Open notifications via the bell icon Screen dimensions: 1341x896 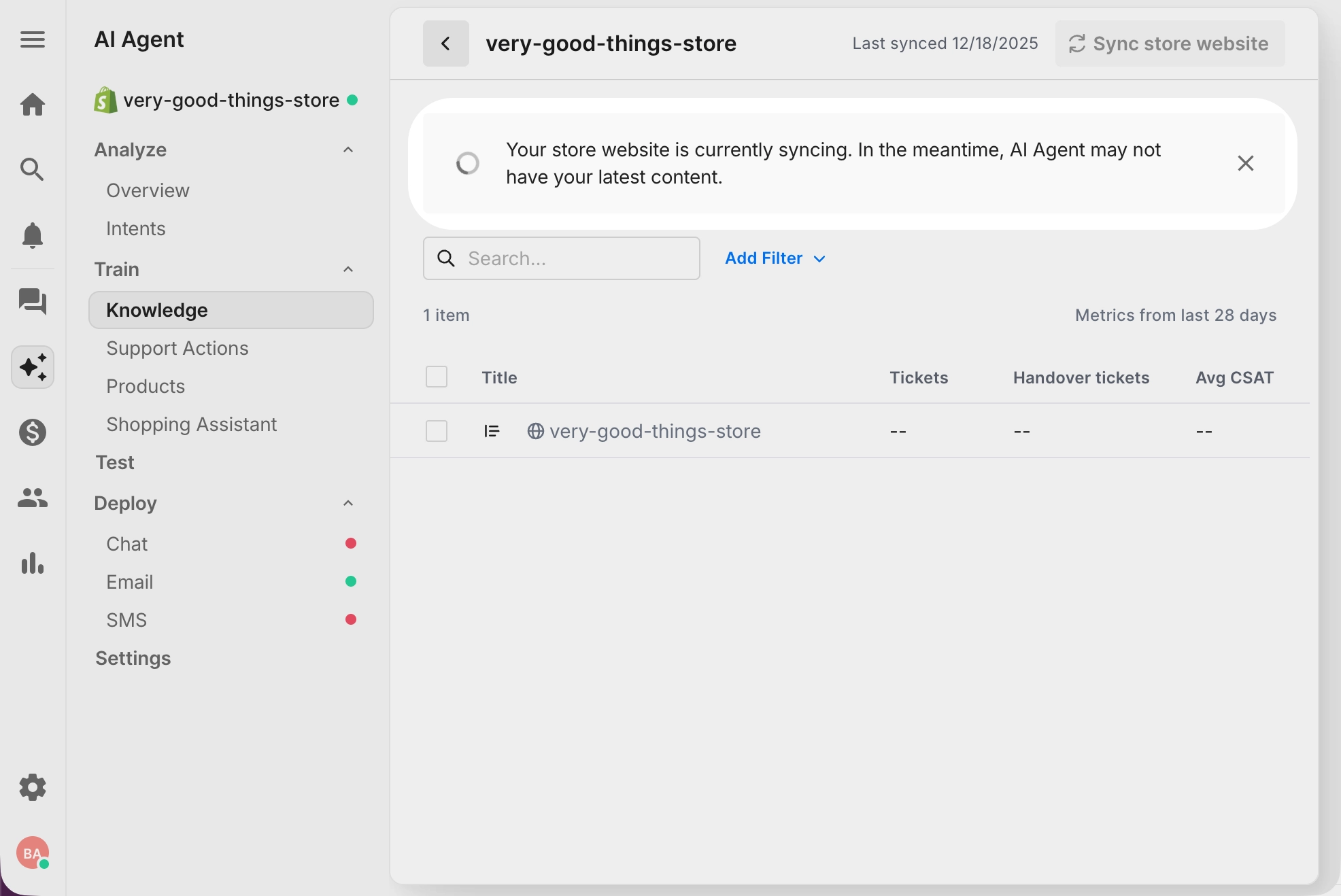pos(32,235)
